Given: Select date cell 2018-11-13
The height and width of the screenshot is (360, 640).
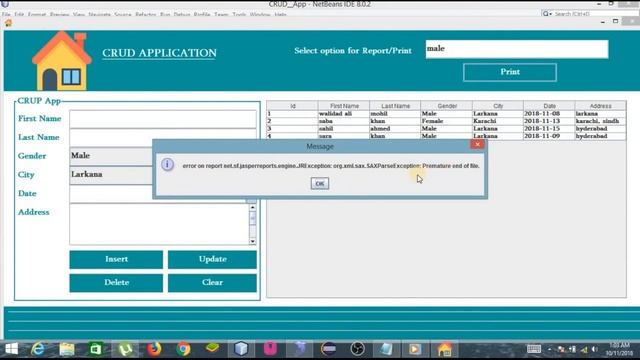Looking at the screenshot, I should [x=549, y=121].
